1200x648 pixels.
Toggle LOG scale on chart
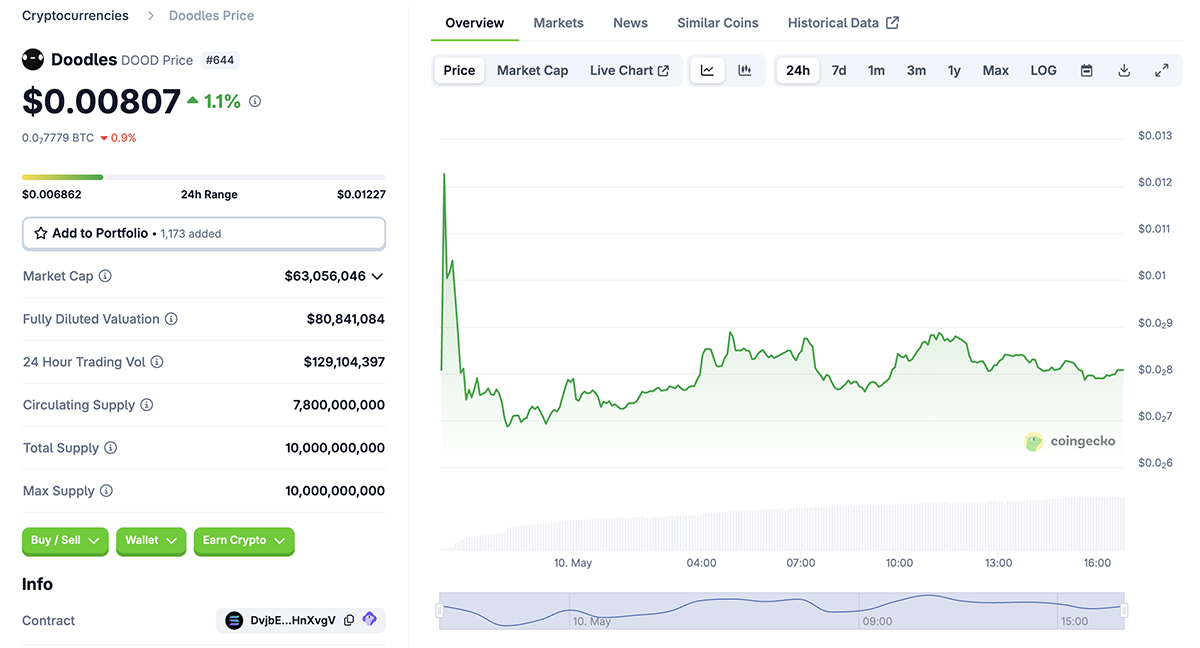coord(1043,70)
